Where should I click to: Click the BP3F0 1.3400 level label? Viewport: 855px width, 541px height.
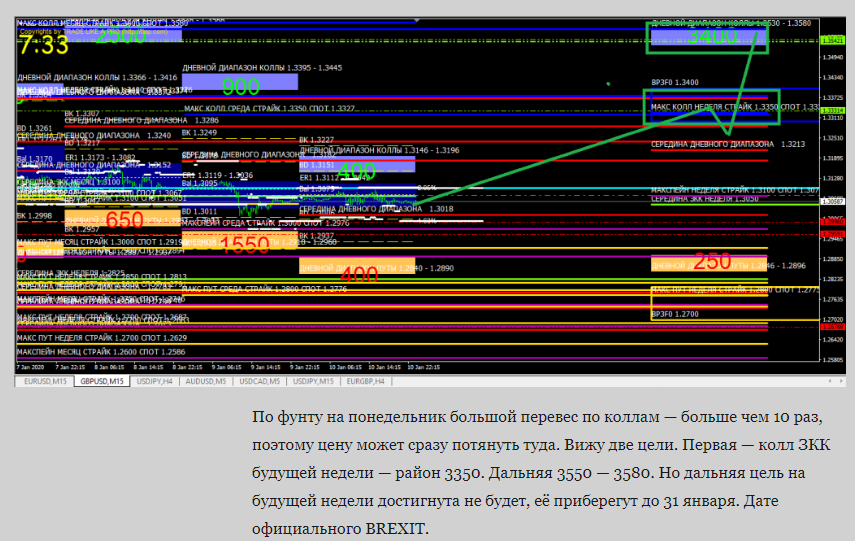tap(675, 82)
